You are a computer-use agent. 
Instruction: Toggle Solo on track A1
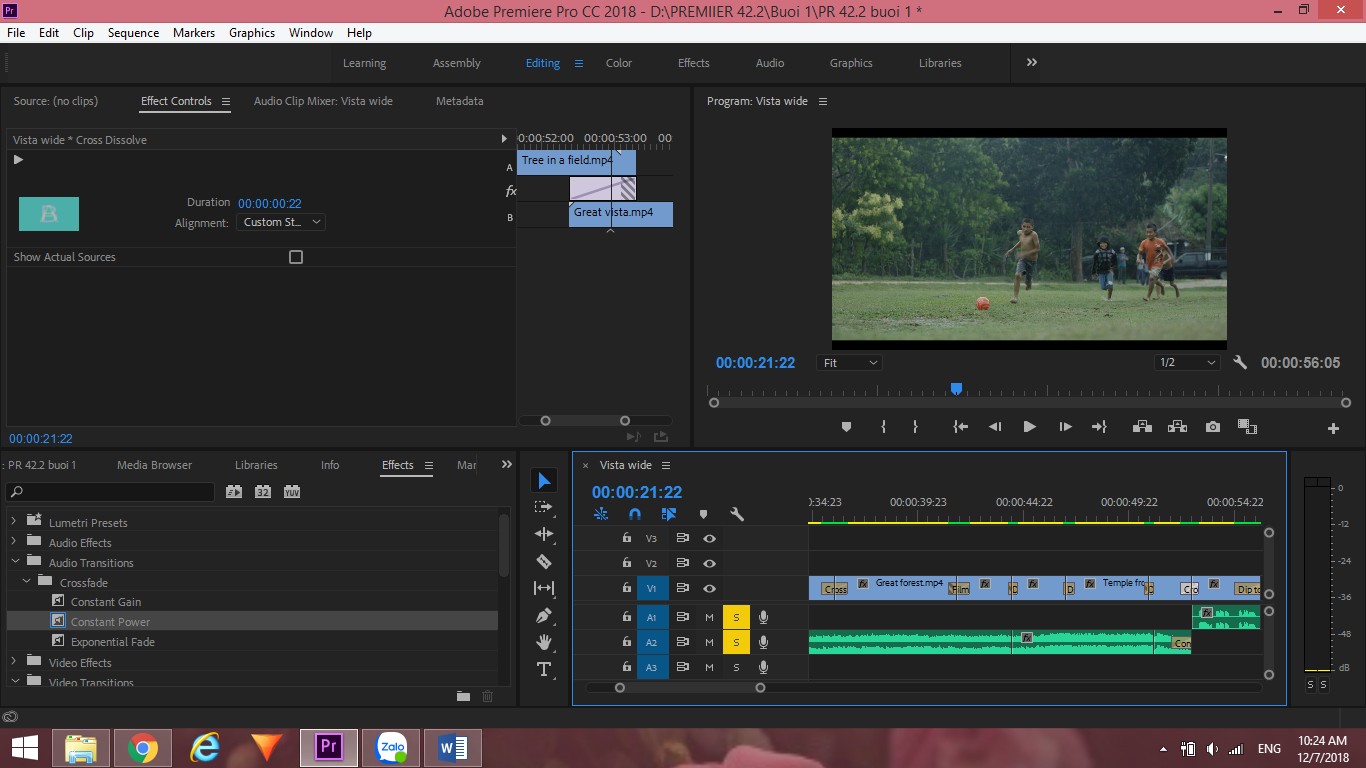coord(736,617)
